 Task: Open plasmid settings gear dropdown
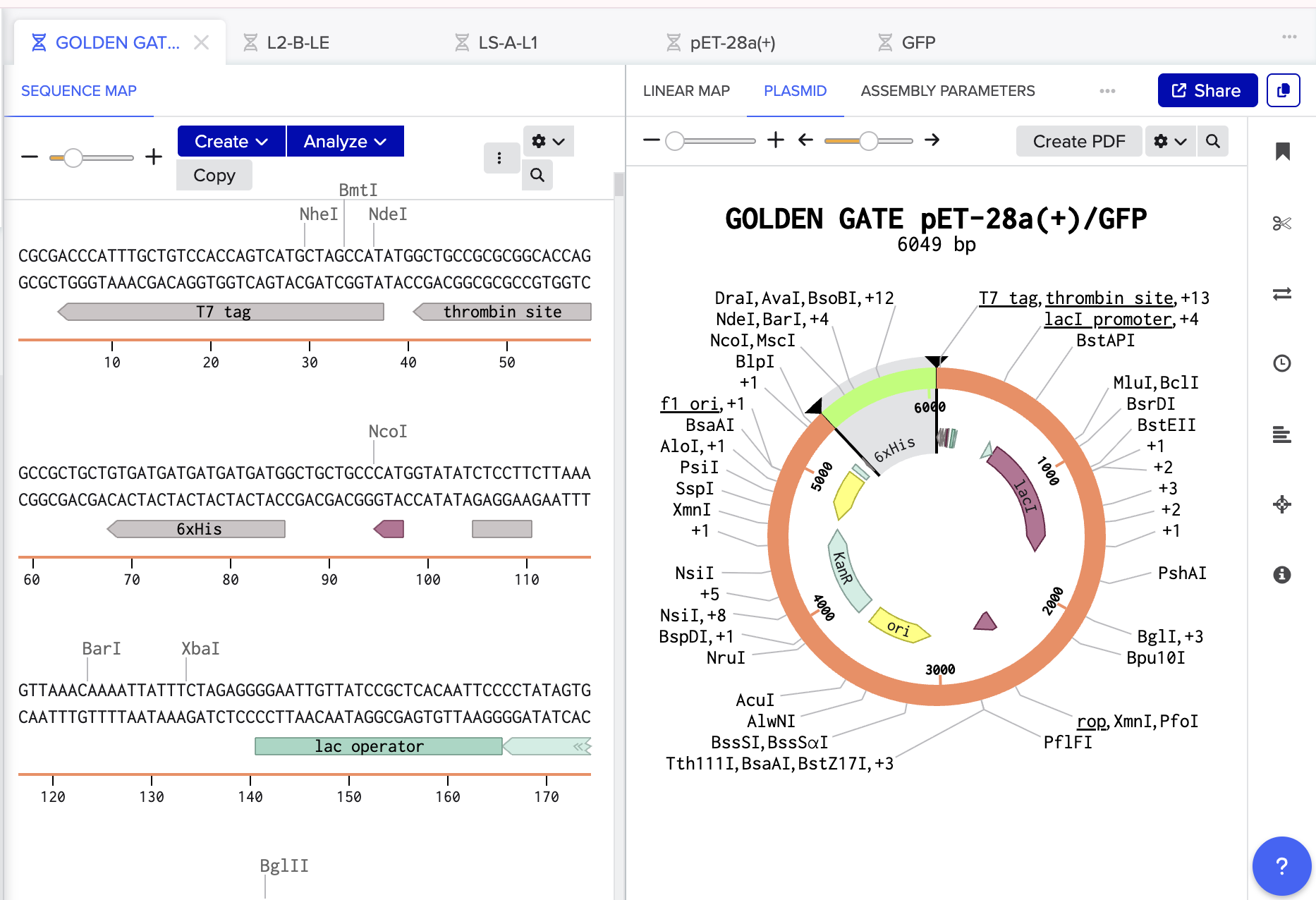pos(1170,141)
